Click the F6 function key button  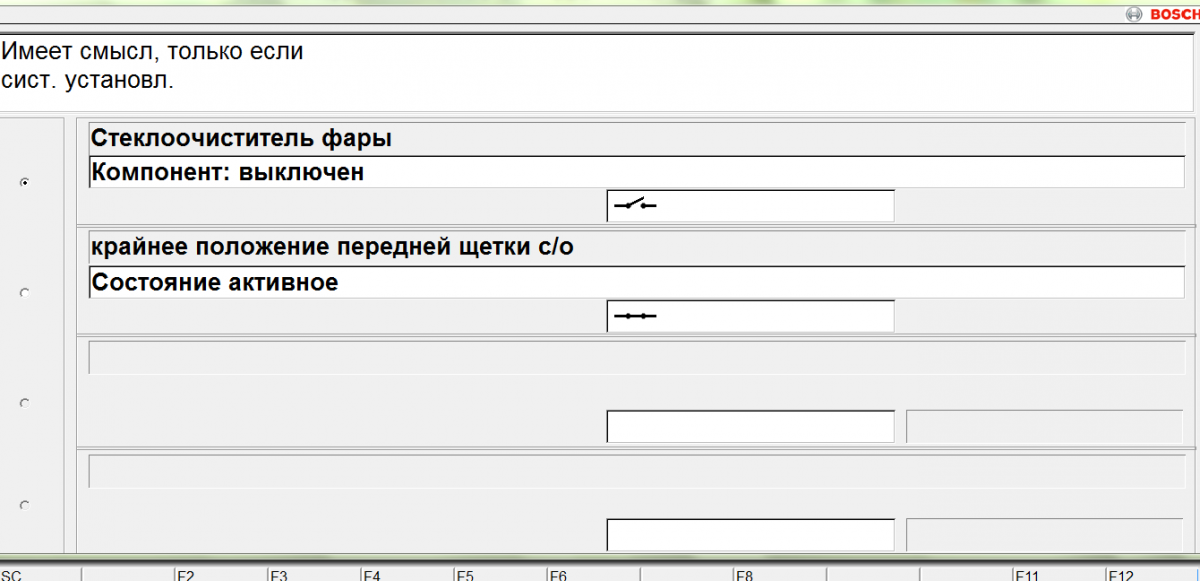click(593, 575)
